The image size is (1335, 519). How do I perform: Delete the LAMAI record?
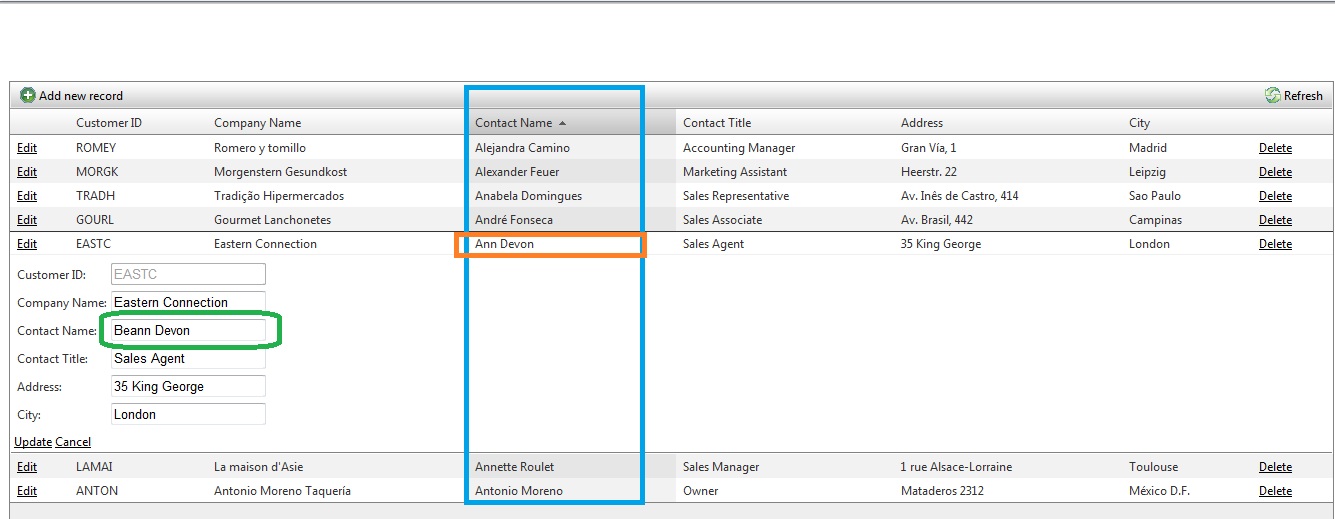pos(1275,467)
